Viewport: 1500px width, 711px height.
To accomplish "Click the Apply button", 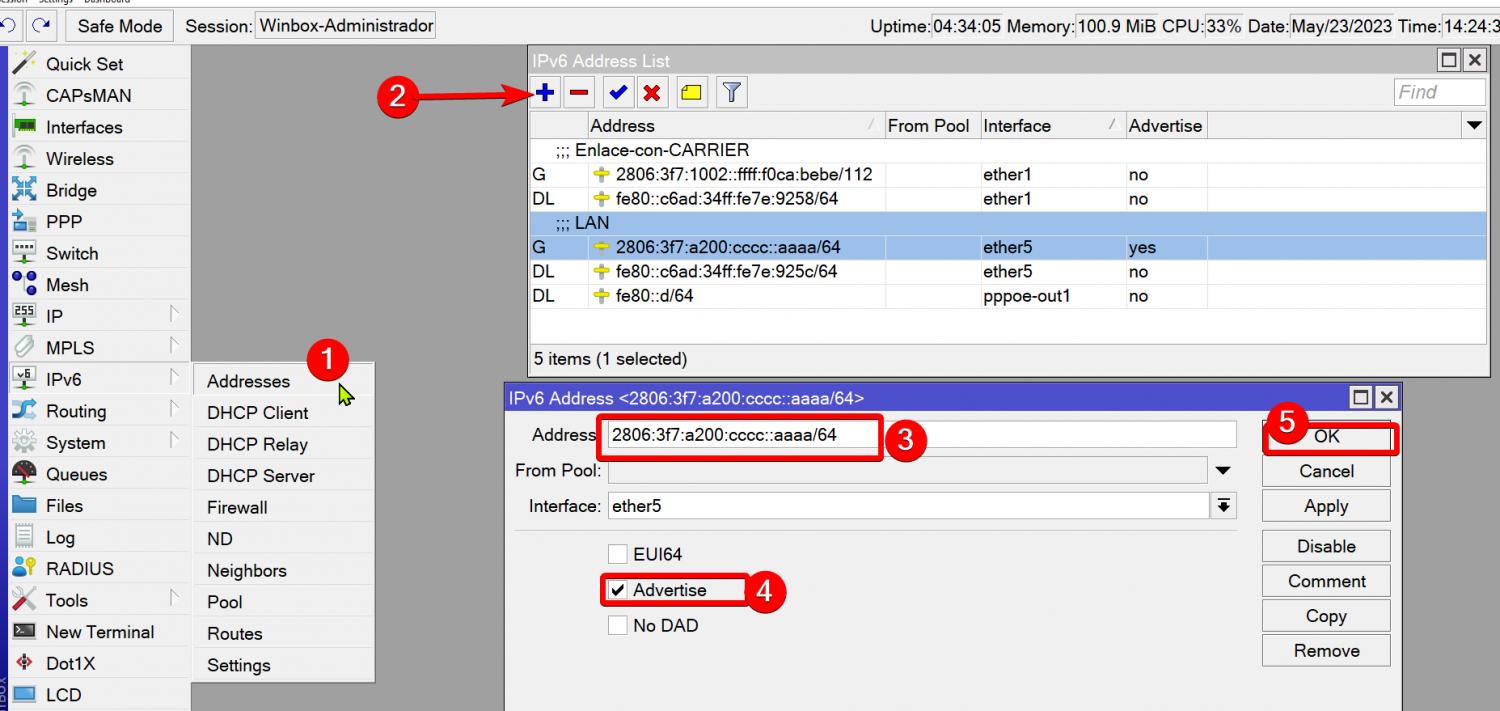I will pyautogui.click(x=1325, y=505).
